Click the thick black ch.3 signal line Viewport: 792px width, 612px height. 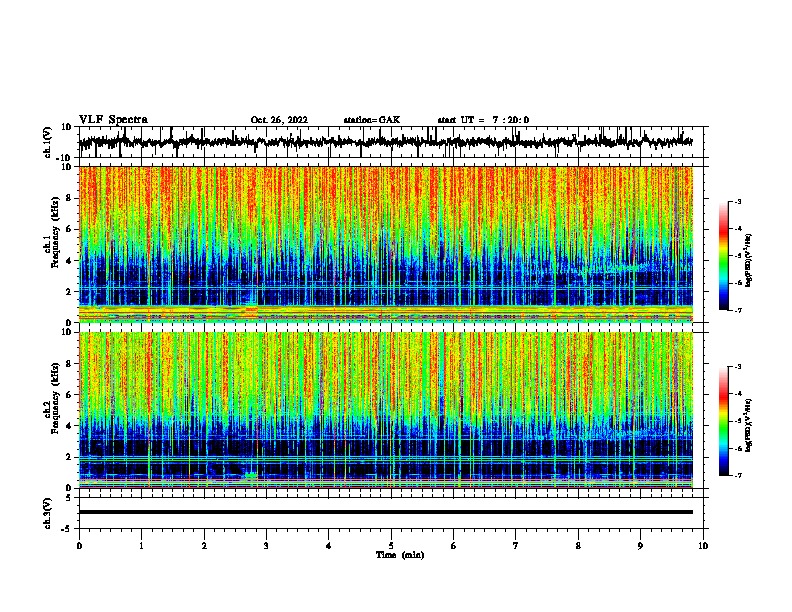[x=385, y=512]
